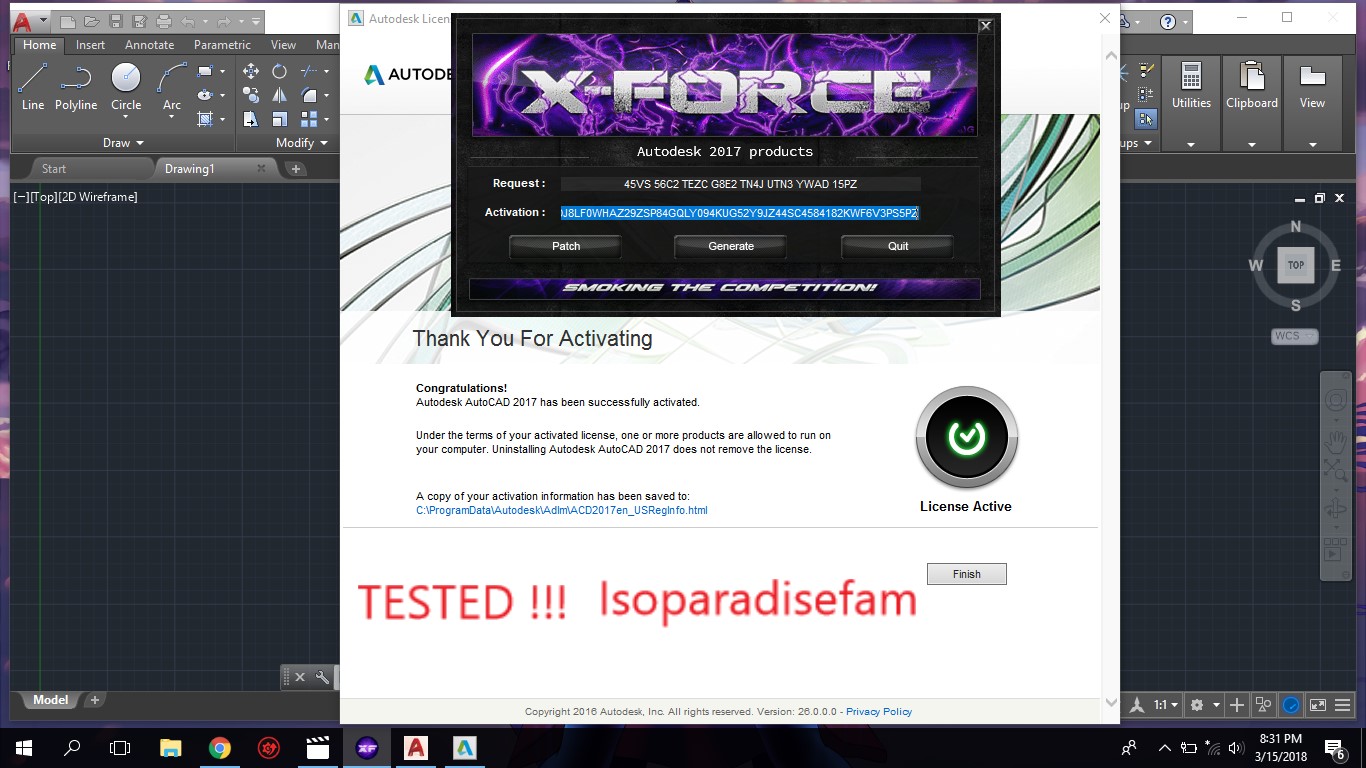
Task: Click the Generate button in X-Force
Action: (731, 246)
